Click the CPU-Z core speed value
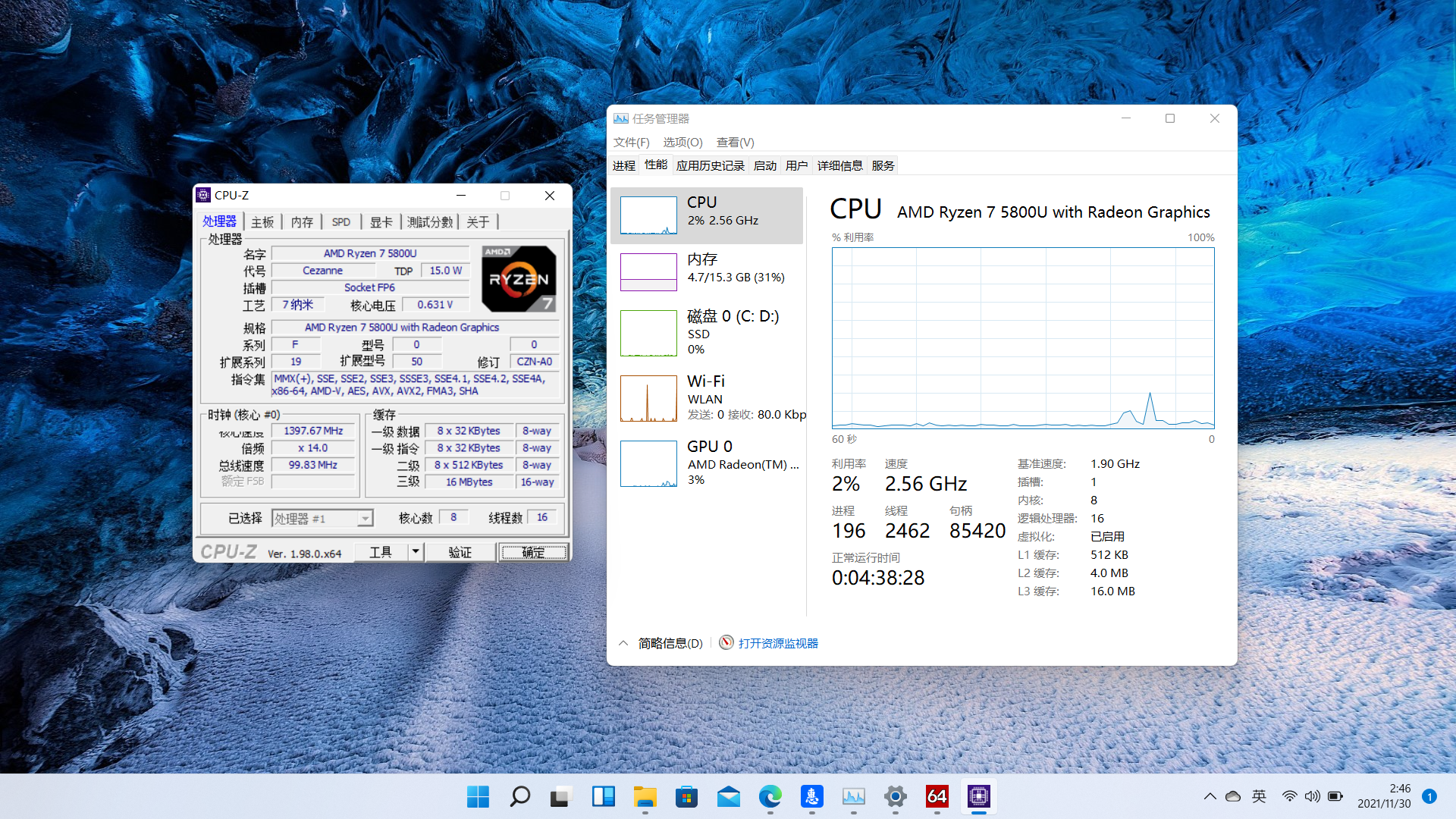 (313, 431)
